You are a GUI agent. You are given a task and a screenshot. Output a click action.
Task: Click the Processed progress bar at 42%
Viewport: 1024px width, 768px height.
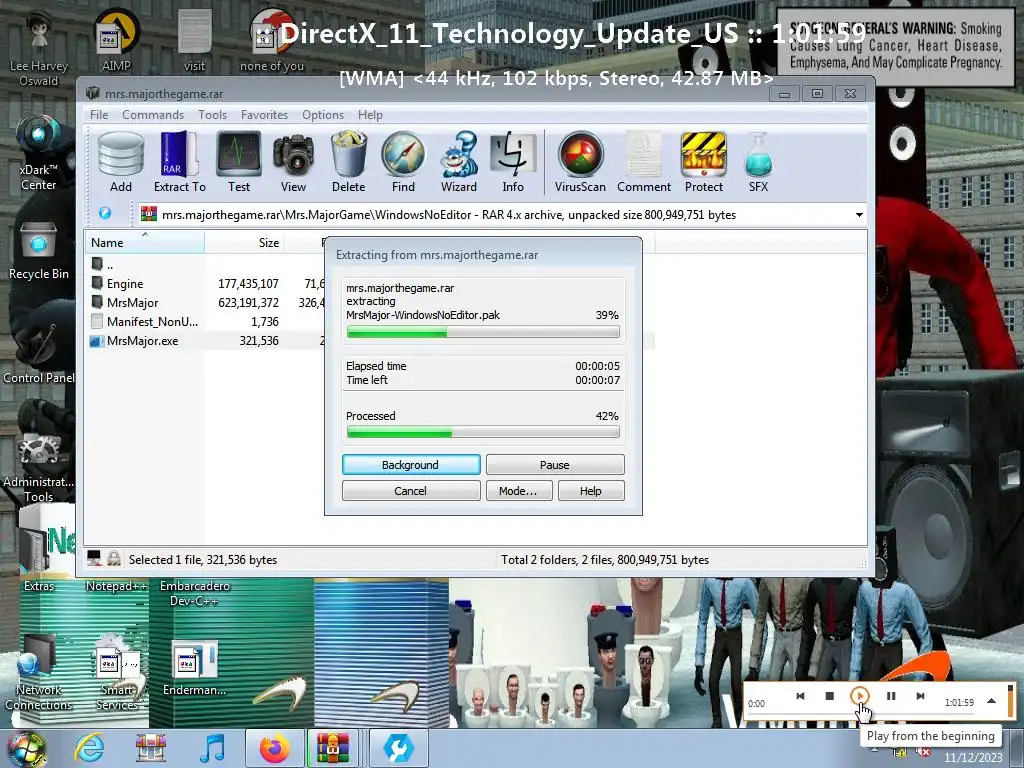tap(483, 432)
